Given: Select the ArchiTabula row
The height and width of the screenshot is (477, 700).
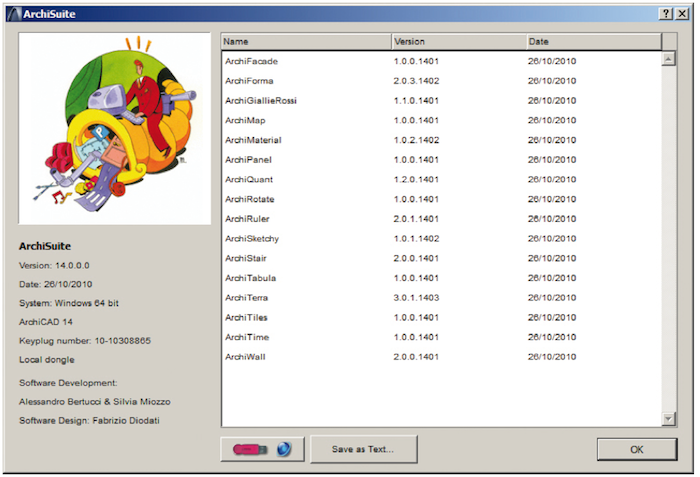Looking at the screenshot, I should 441,278.
